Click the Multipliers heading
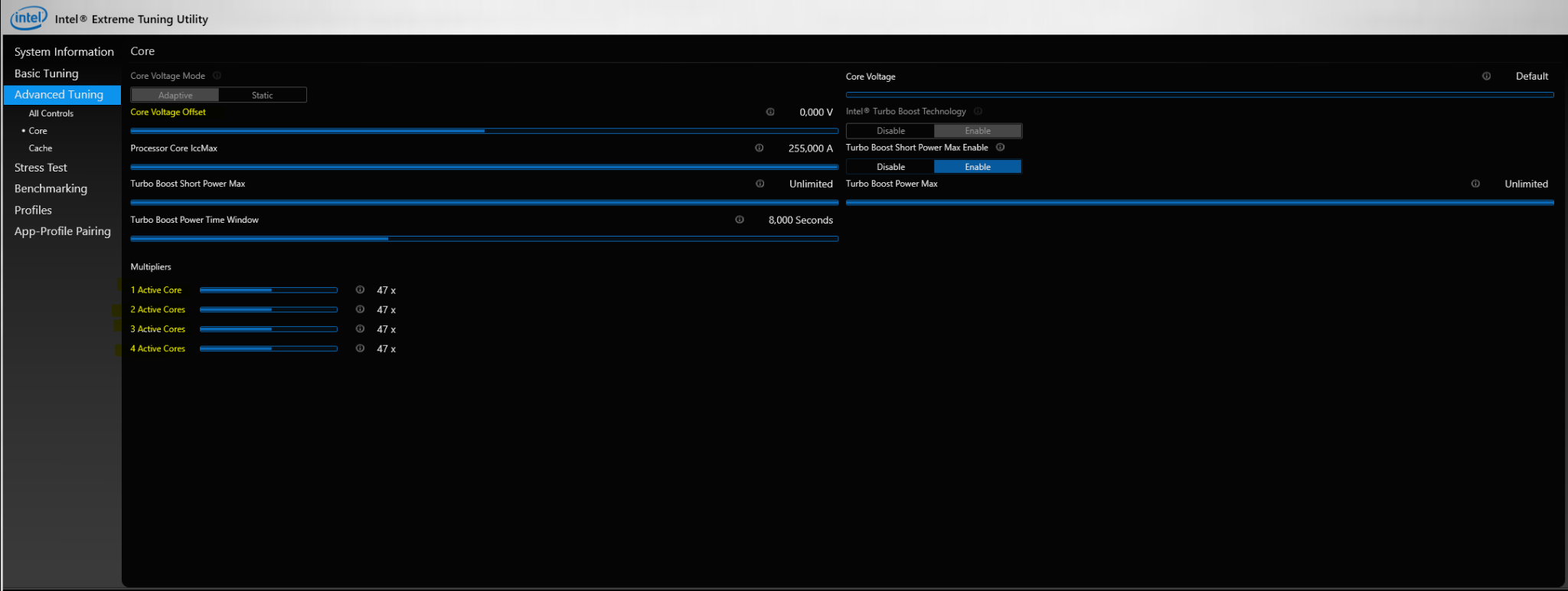1568x591 pixels. pos(151,267)
